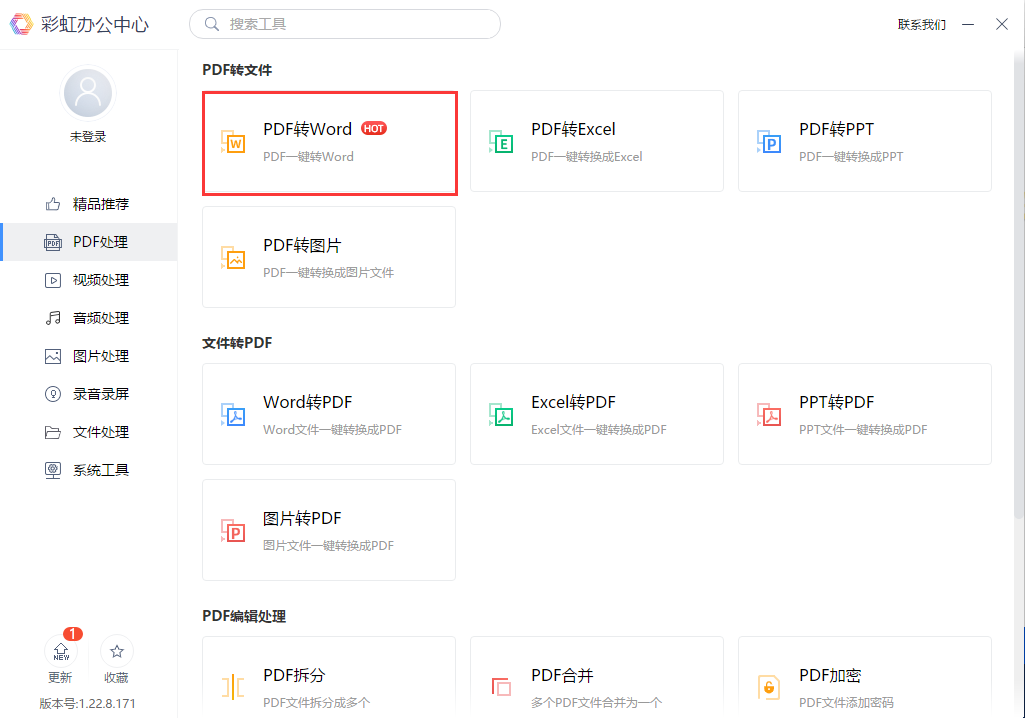Image resolution: width=1025 pixels, height=718 pixels.
Task: Click the rainbow app logo icon
Action: click(x=21, y=24)
